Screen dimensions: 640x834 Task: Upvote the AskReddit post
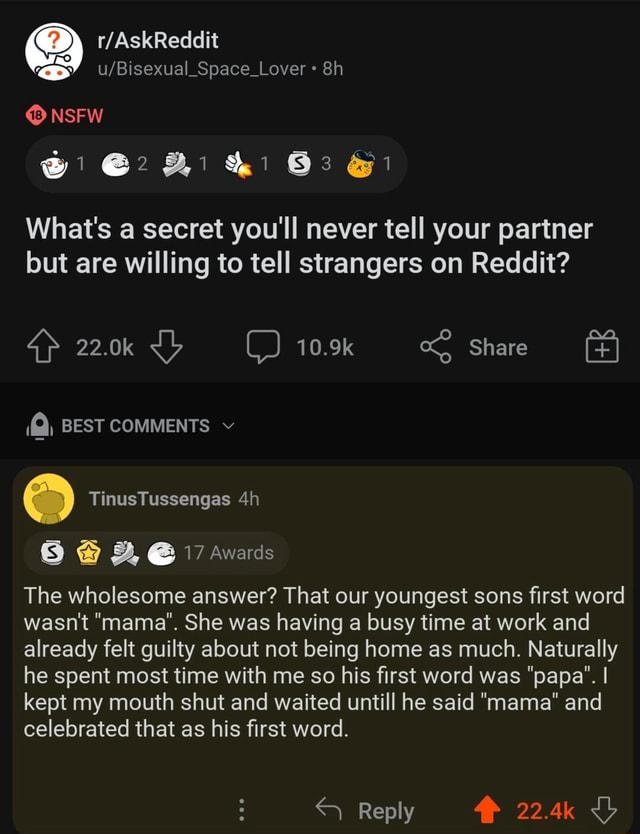click(44, 347)
